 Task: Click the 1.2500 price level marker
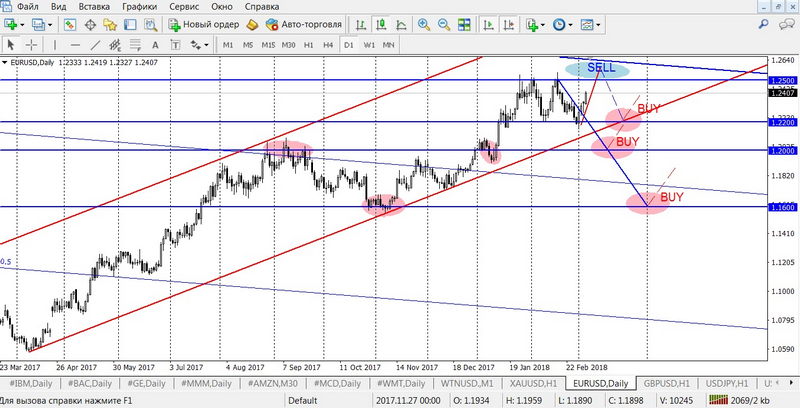click(783, 79)
